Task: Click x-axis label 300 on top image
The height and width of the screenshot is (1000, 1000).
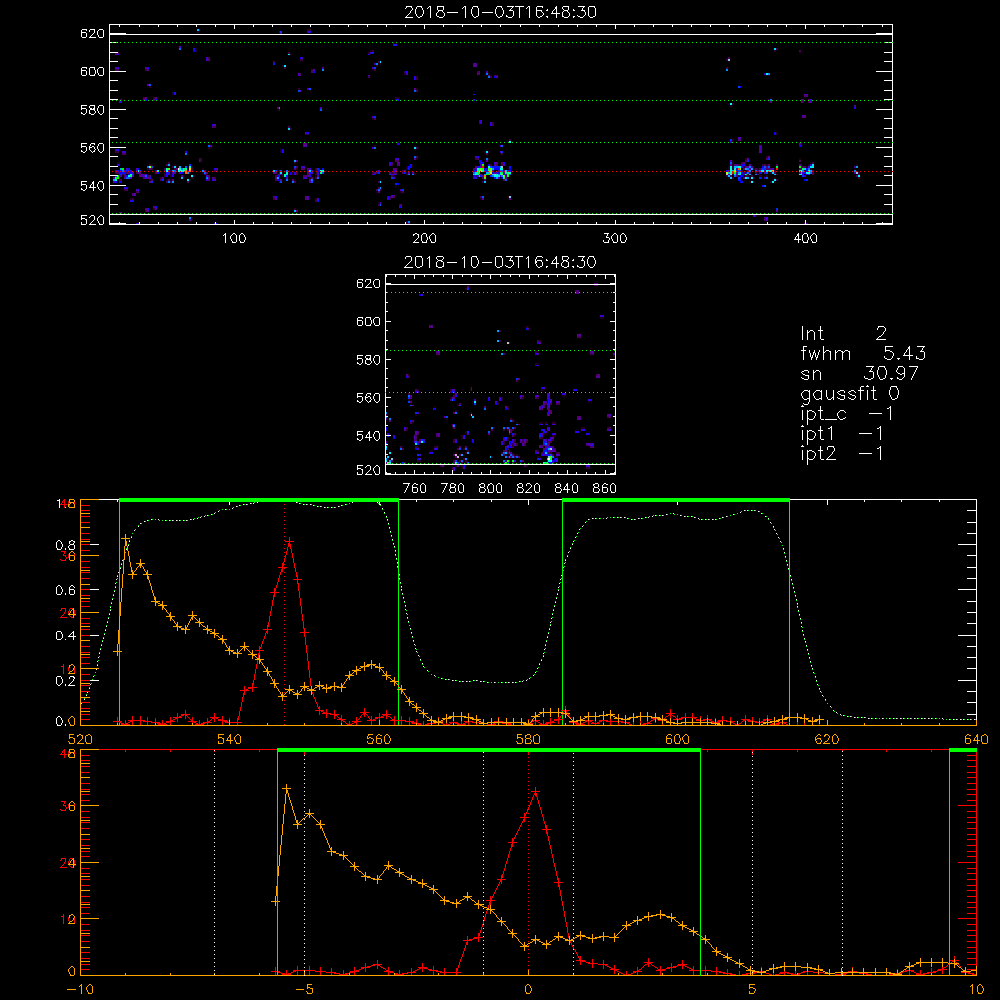Action: [x=615, y=239]
